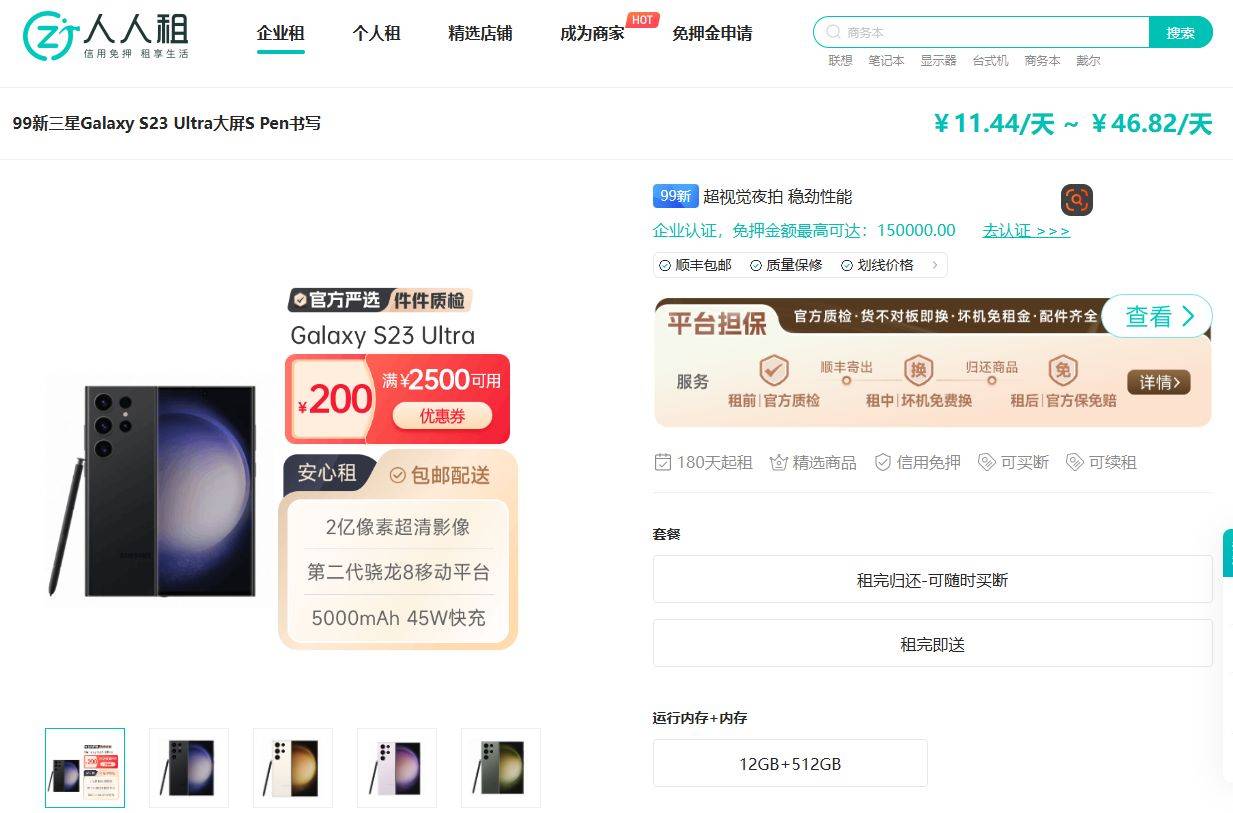Click the 人人租 logo

click(x=106, y=36)
